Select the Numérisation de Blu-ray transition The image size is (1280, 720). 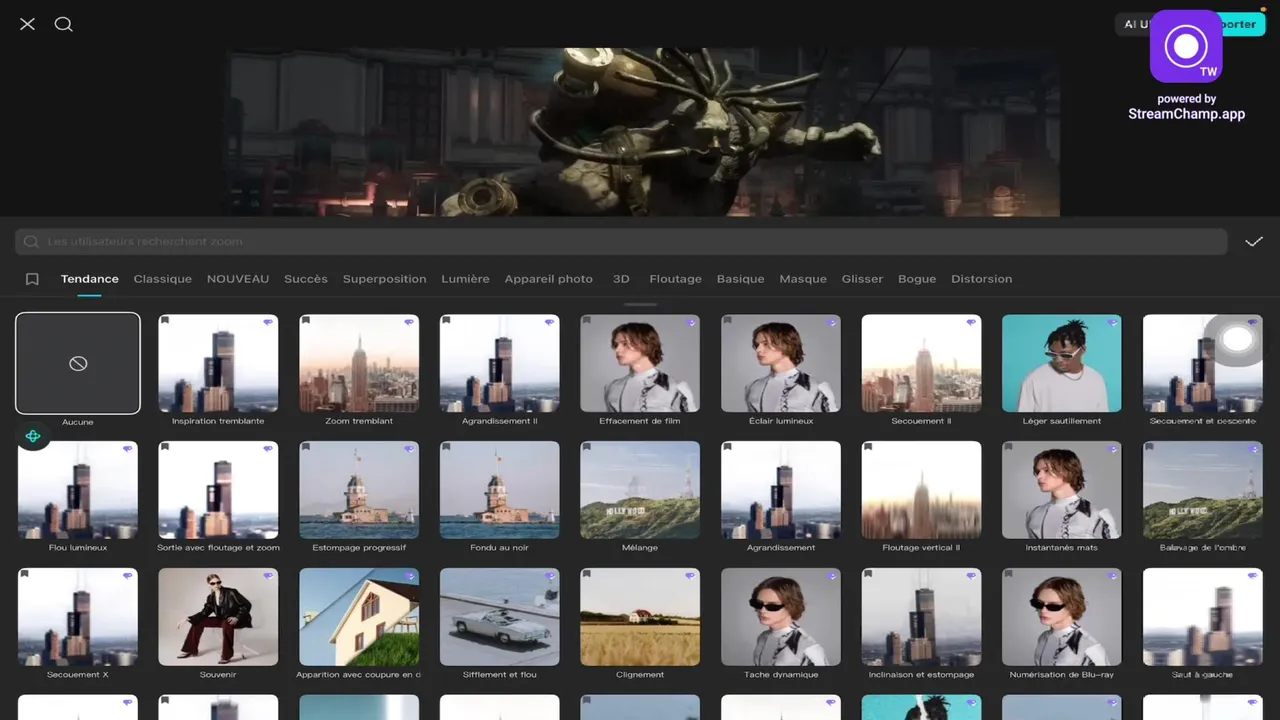[1062, 617]
